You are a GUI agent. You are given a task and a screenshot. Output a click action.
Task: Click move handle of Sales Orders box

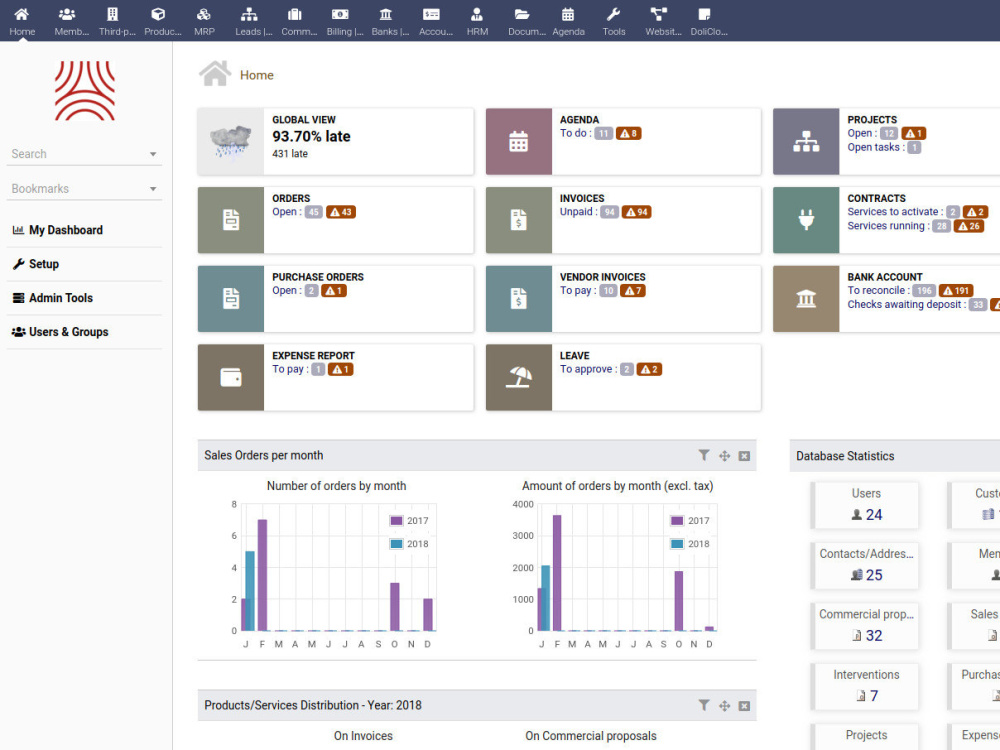pyautogui.click(x=724, y=456)
